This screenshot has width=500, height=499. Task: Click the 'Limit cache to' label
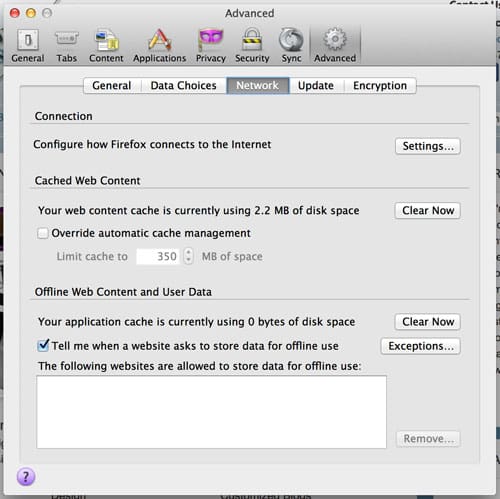(92, 256)
